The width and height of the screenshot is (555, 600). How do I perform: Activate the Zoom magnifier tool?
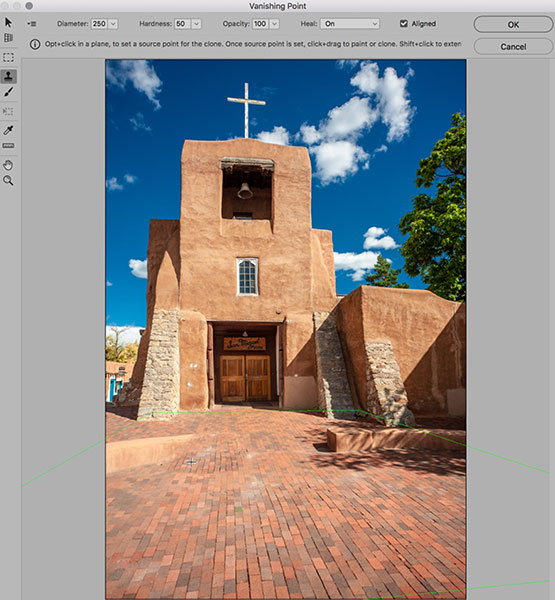[8, 181]
